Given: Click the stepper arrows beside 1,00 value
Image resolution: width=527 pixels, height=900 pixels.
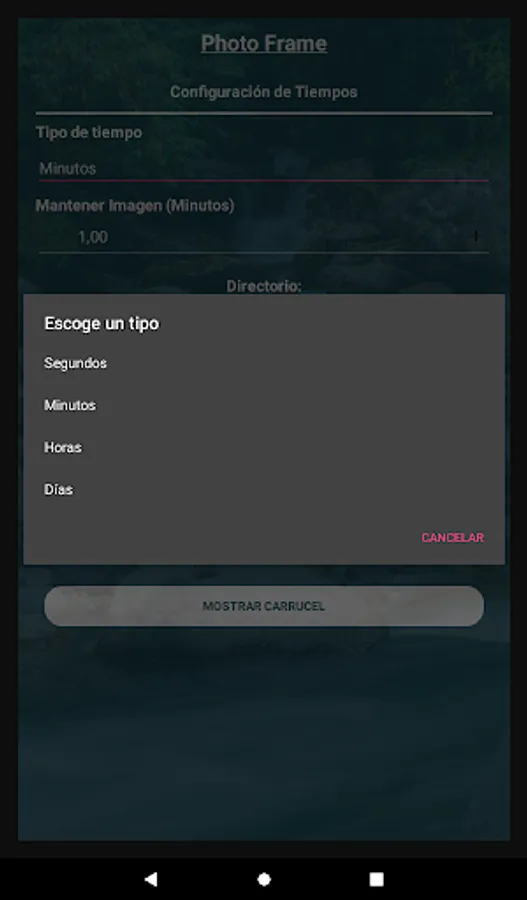Looking at the screenshot, I should (476, 236).
